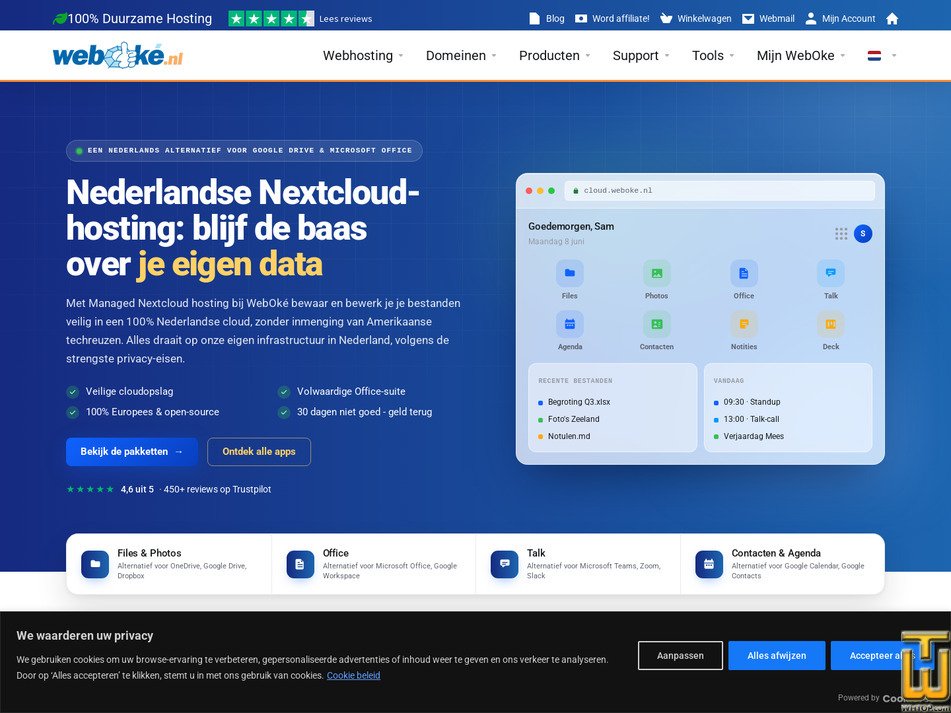Open the Winkelwagen basket icon
This screenshot has height=713, width=951.
(x=666, y=19)
